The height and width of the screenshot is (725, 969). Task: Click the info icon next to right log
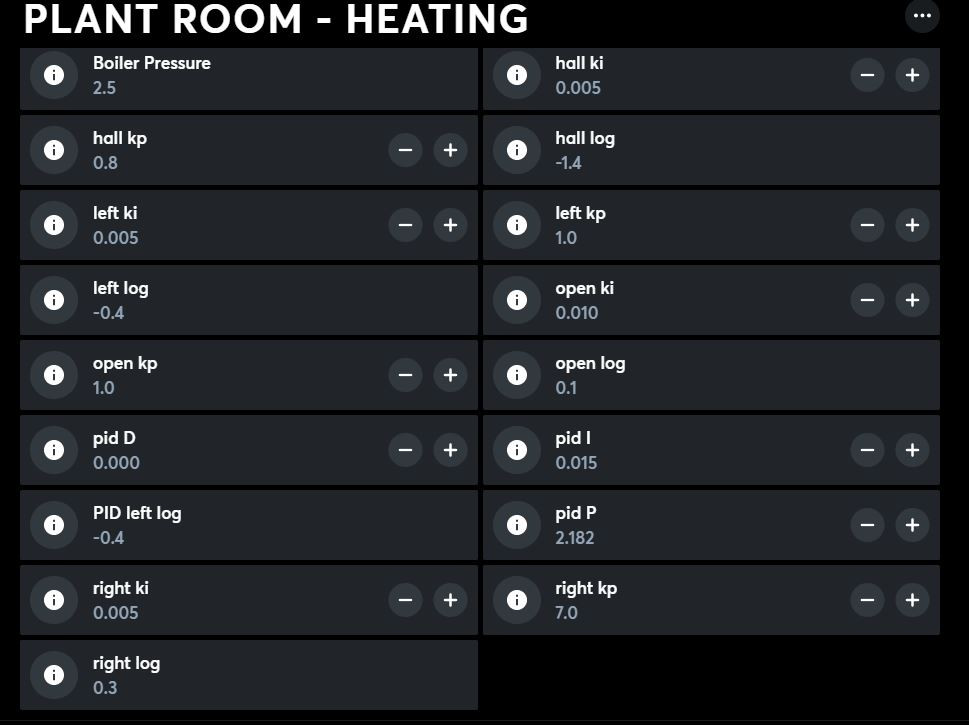(x=54, y=675)
